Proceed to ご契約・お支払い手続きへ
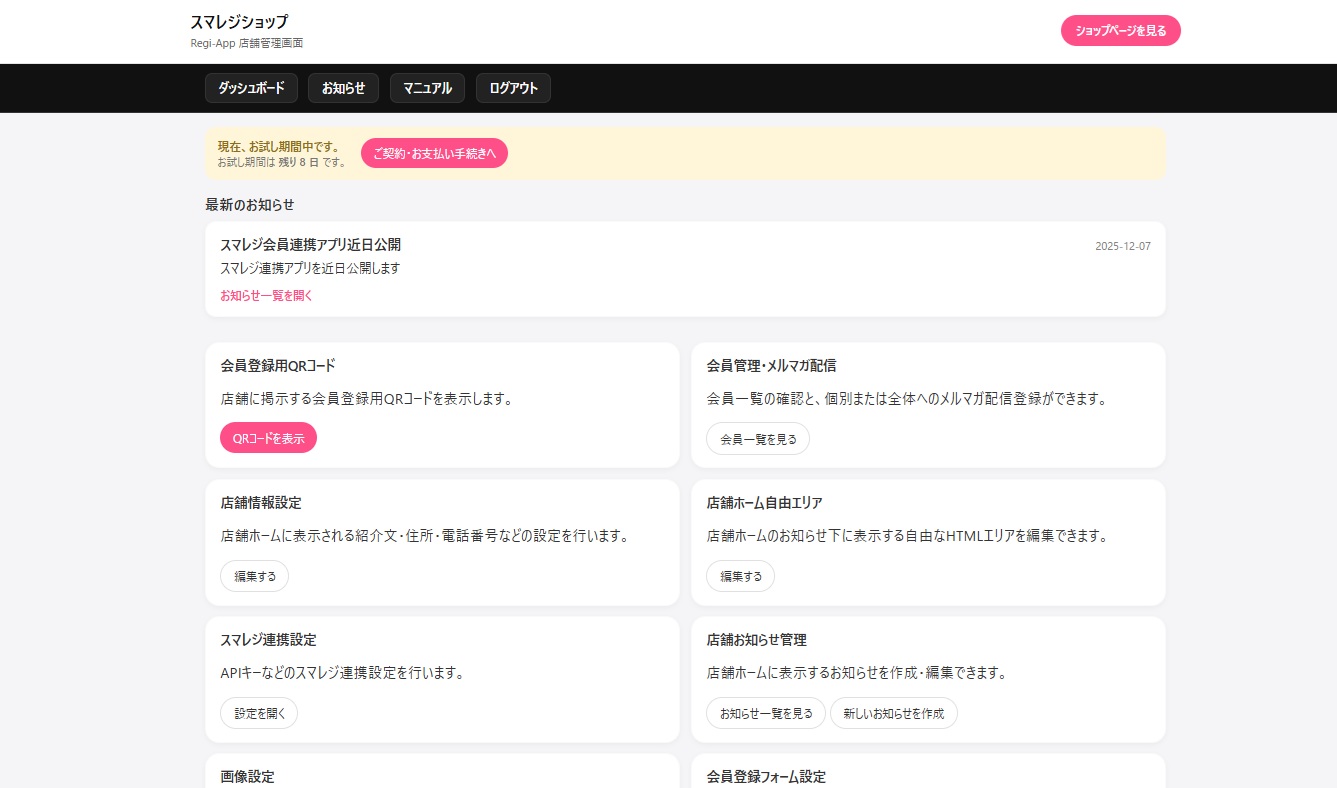This screenshot has height=788, width=1337. 434,153
